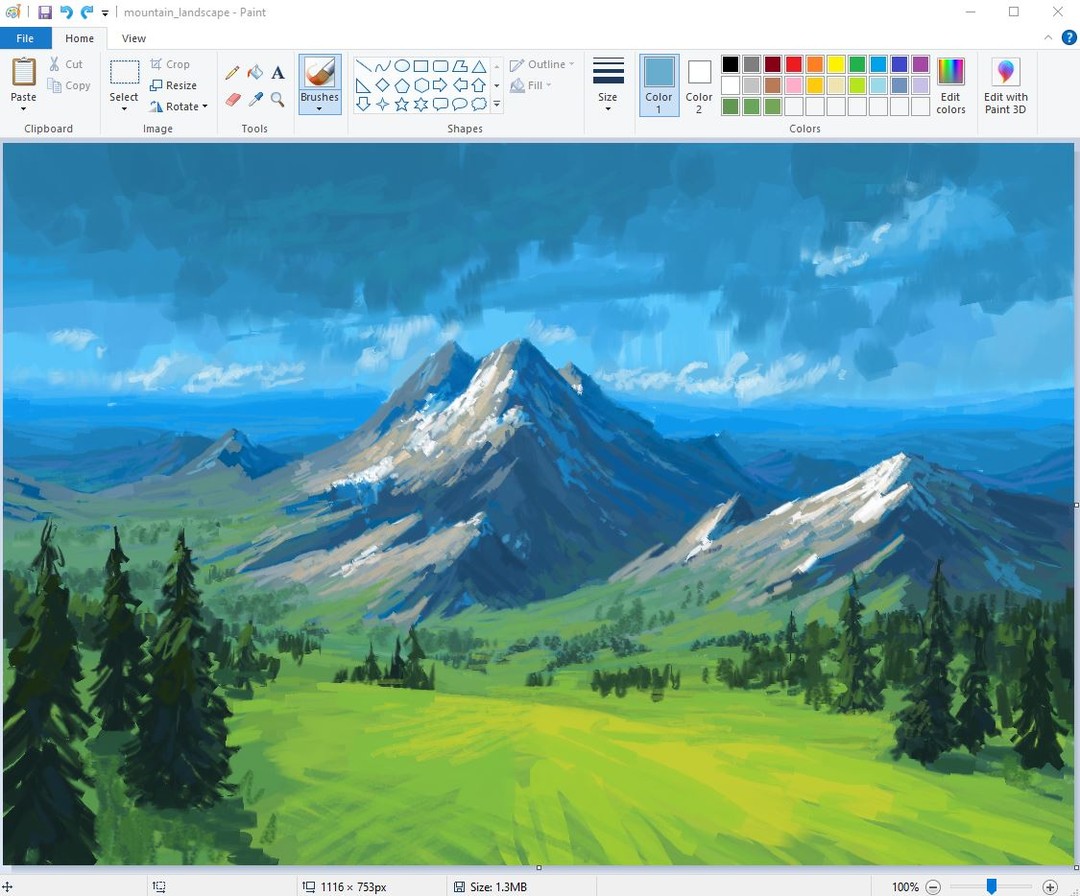The width and height of the screenshot is (1080, 896).
Task: Select the Pencil tool
Action: [233, 72]
